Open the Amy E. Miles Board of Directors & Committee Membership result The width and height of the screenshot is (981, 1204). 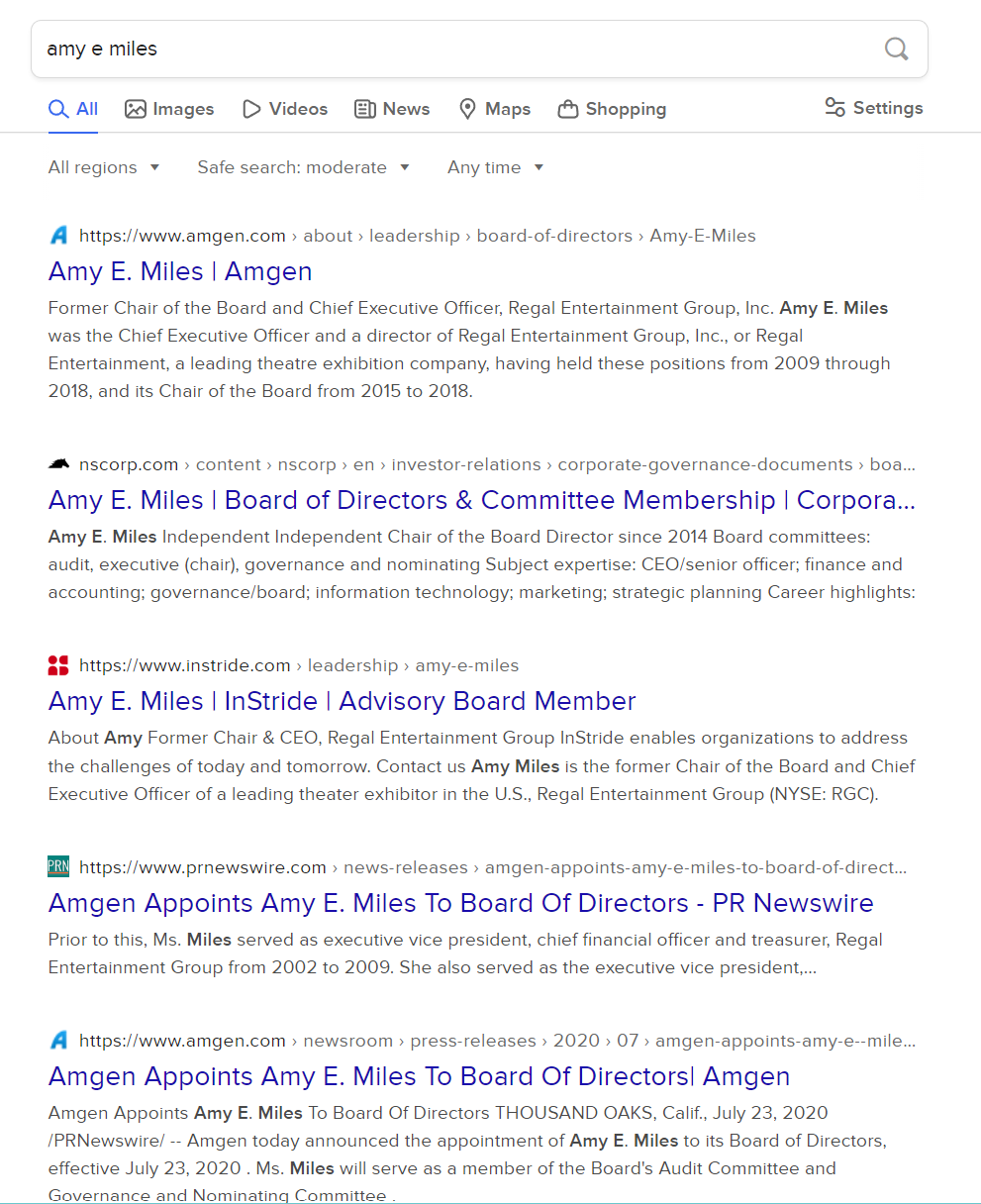click(482, 500)
